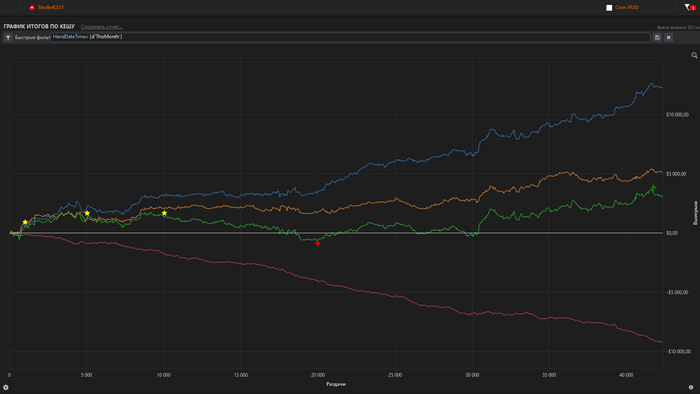Click the Быстрые фильтры label
This screenshot has height=394, width=700.
(x=33, y=37)
